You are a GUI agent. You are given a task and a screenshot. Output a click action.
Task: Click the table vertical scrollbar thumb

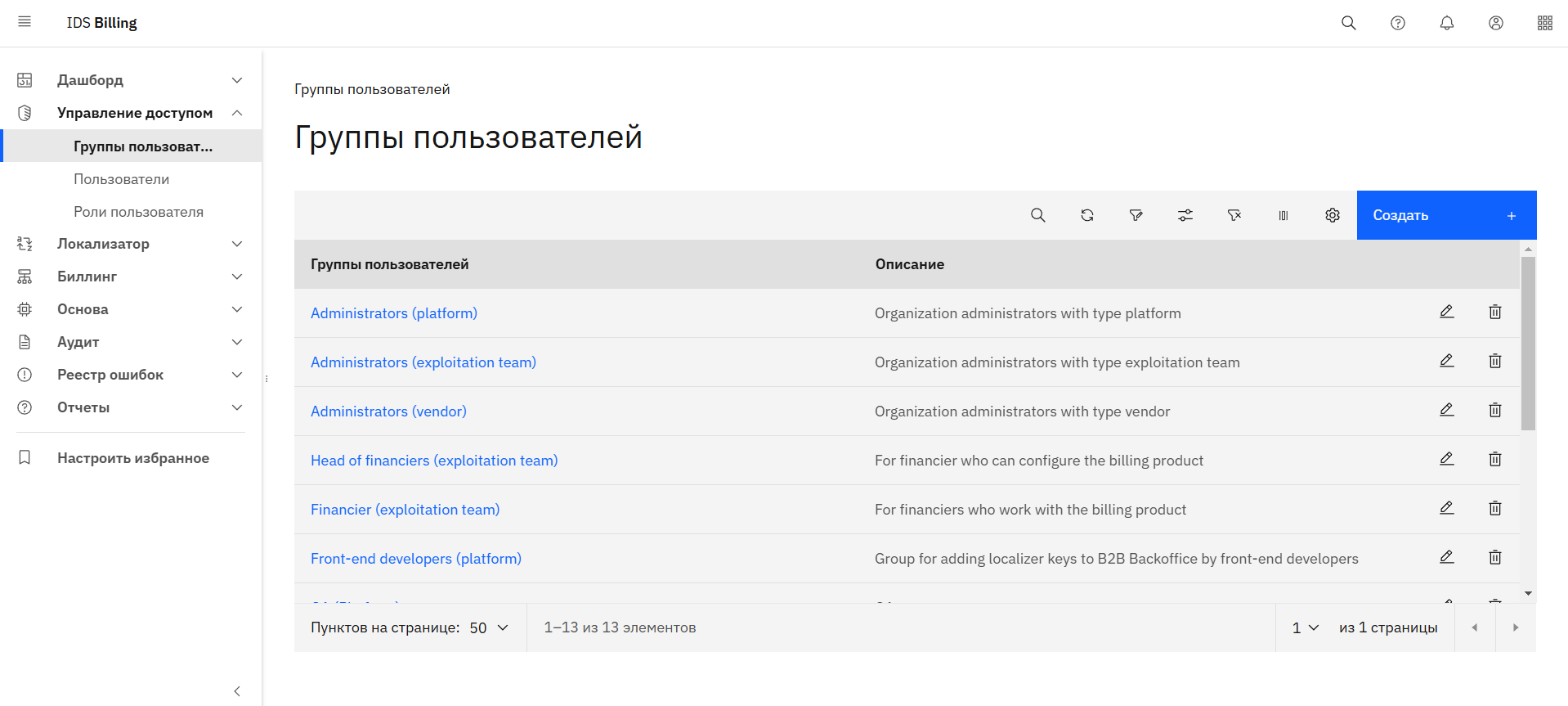tap(1527, 344)
